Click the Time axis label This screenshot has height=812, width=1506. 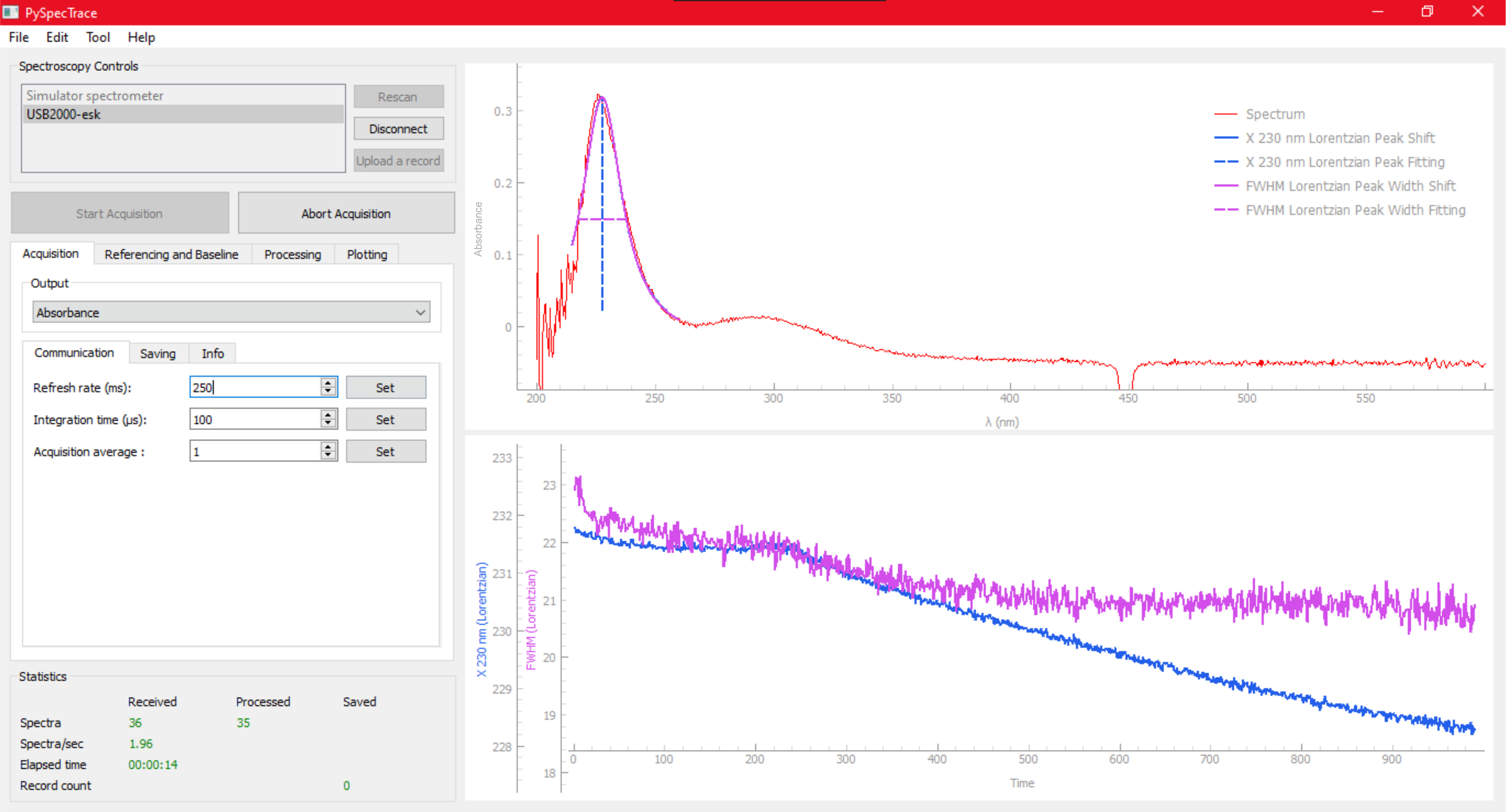point(1022,783)
